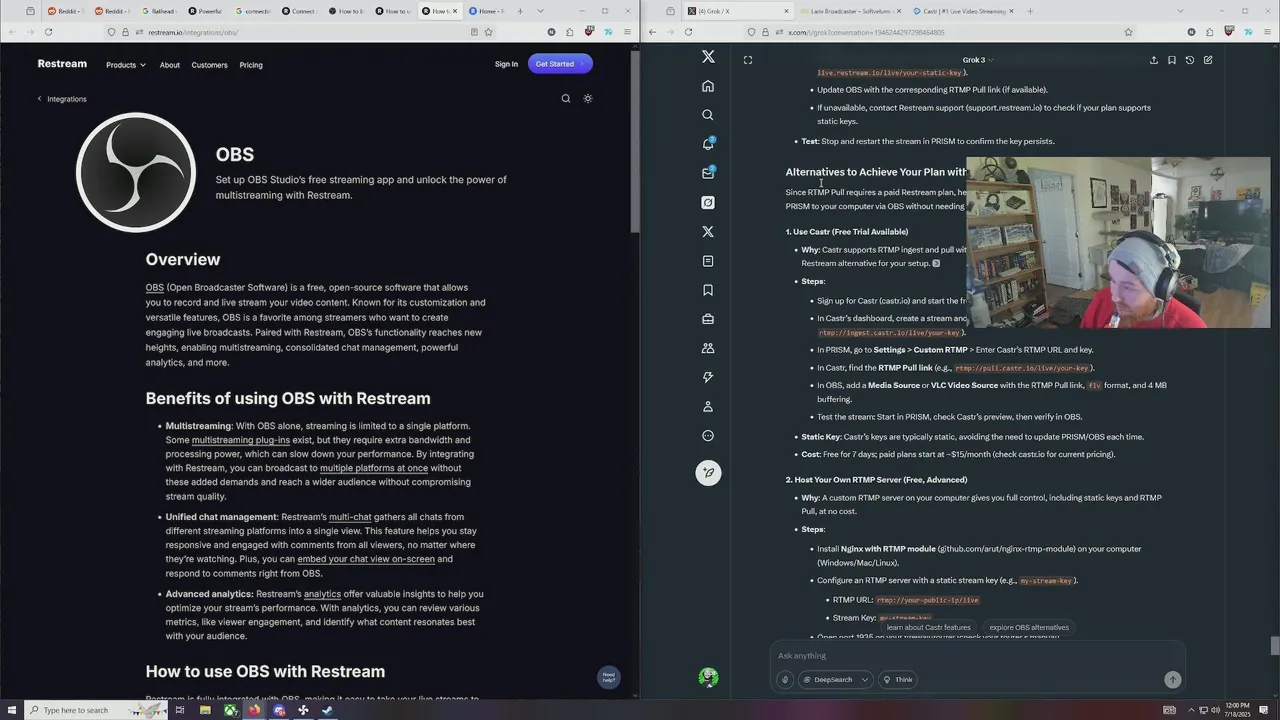
Task: Open the lightning bolt icon in X sidebar
Action: (708, 377)
